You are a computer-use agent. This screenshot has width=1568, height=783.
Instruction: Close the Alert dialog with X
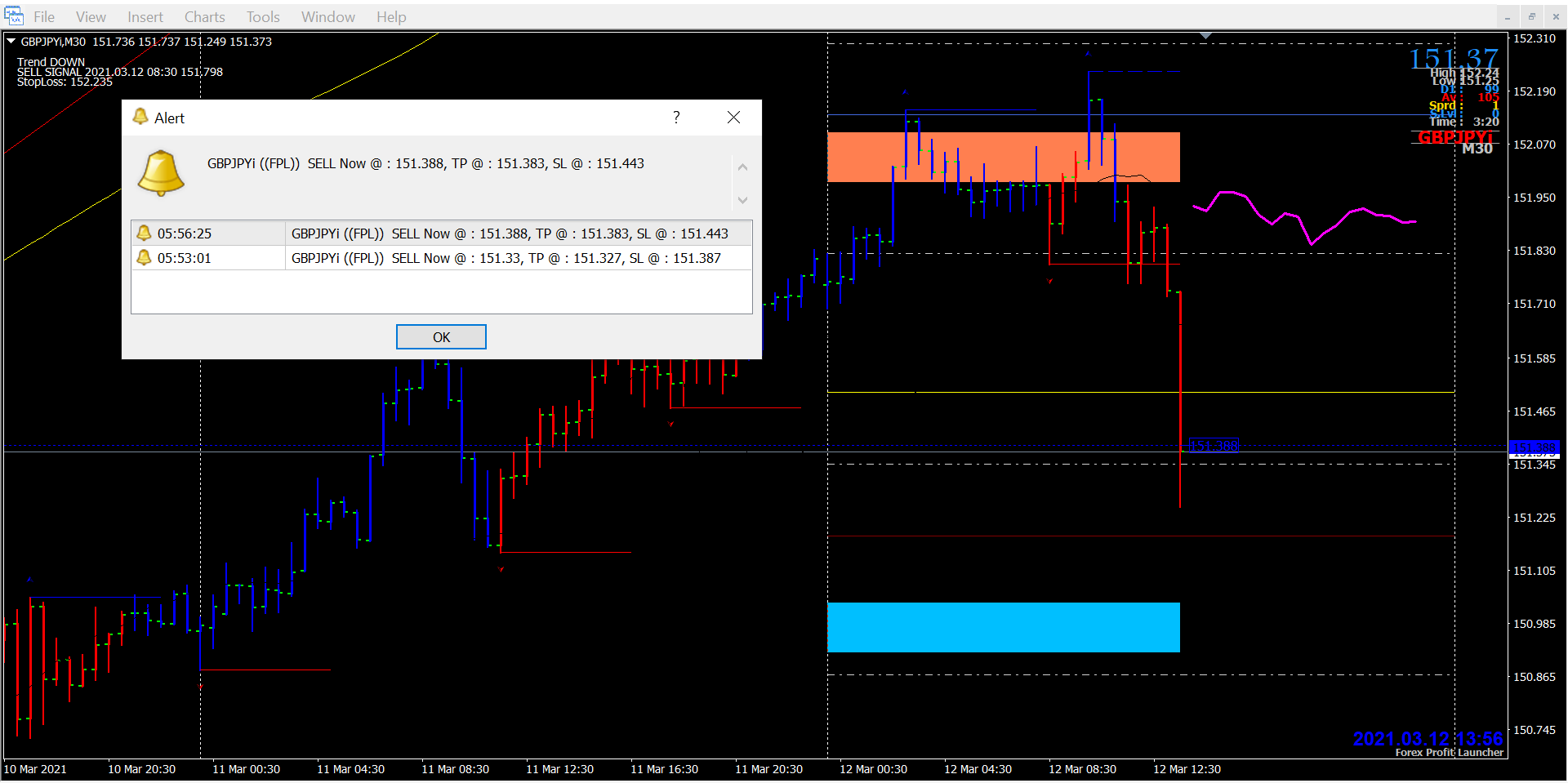733,118
